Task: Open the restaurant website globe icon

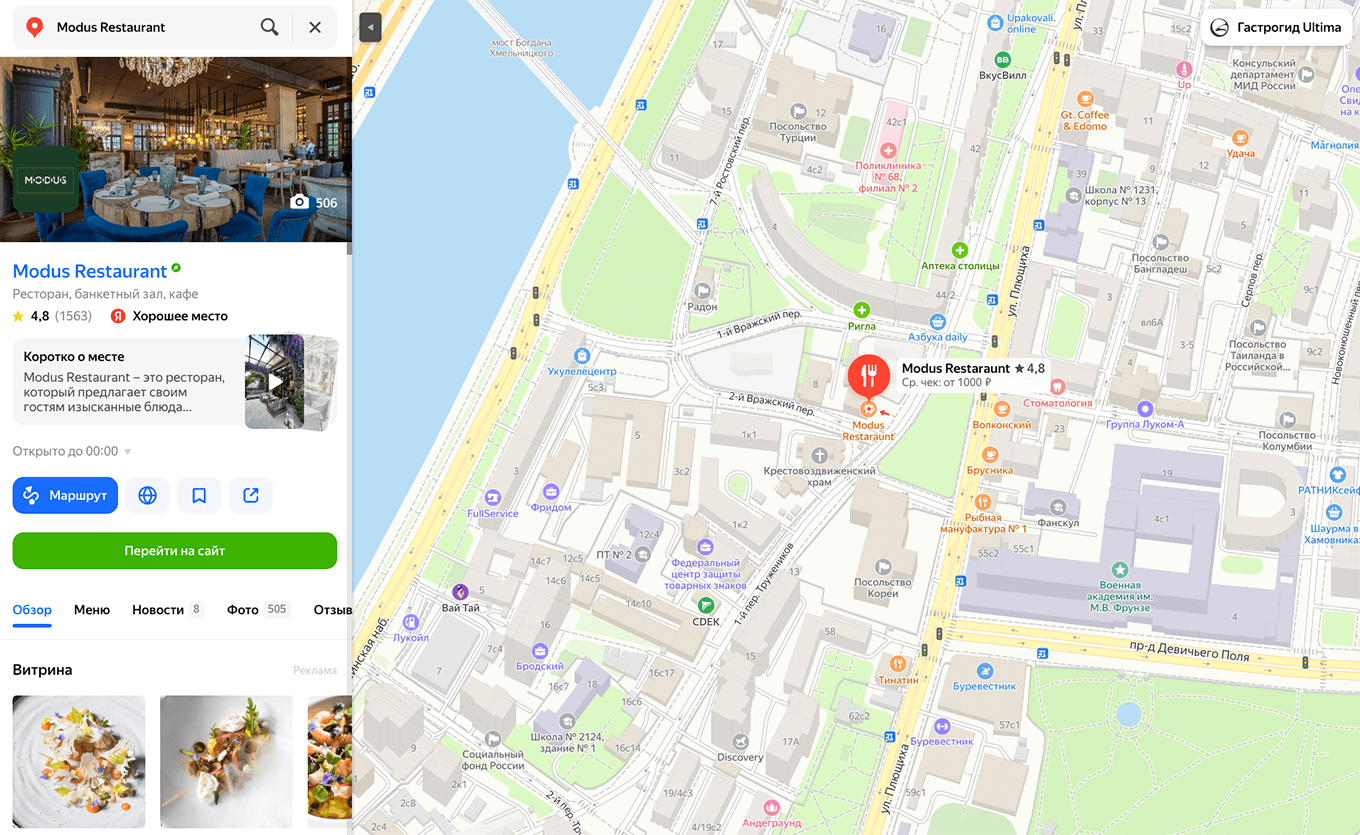Action: (x=147, y=495)
